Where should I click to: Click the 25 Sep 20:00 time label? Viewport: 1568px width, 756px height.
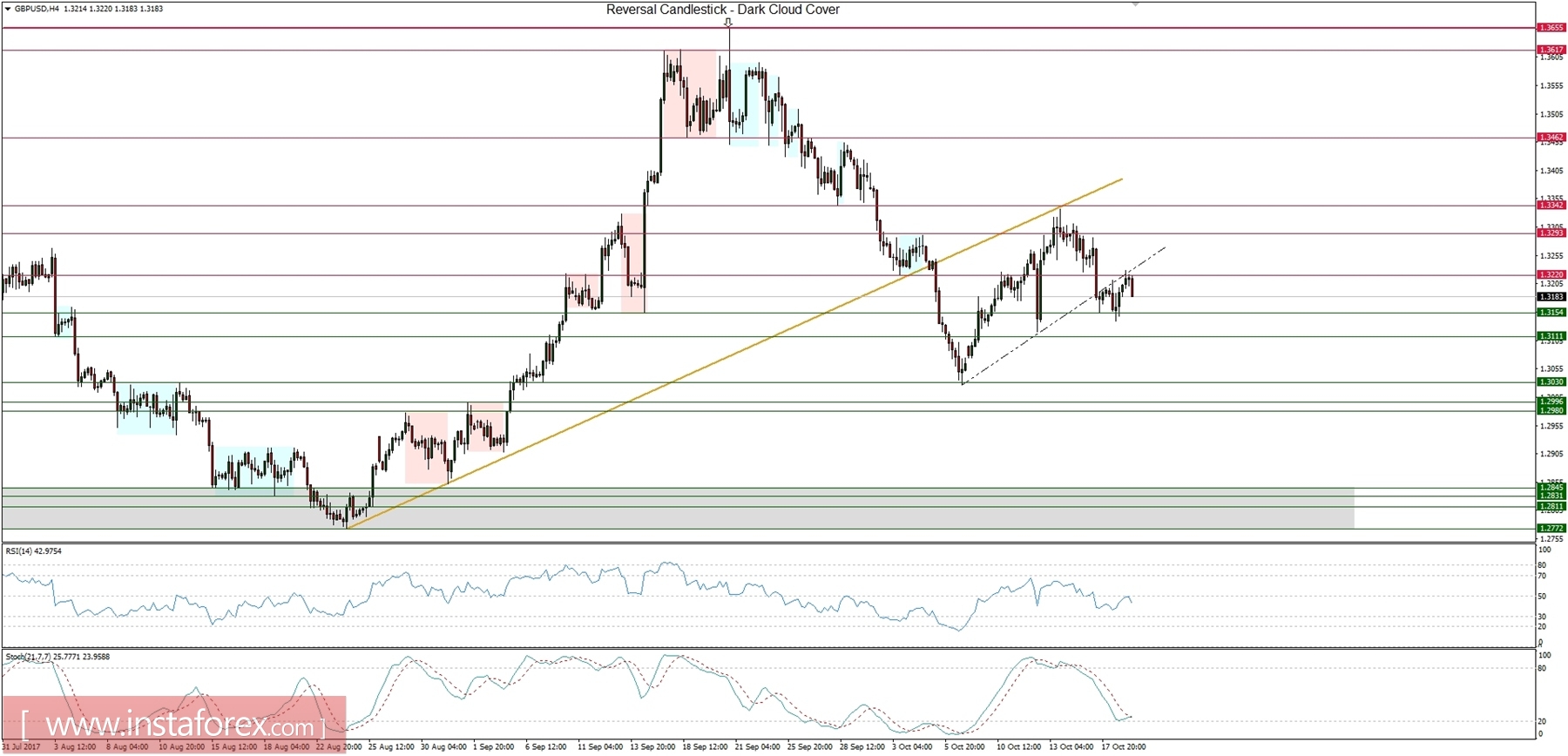810,747
